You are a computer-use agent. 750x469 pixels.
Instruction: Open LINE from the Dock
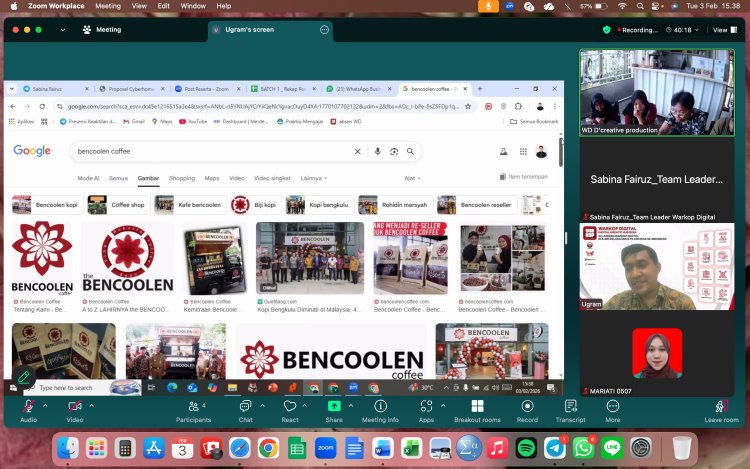[612, 448]
